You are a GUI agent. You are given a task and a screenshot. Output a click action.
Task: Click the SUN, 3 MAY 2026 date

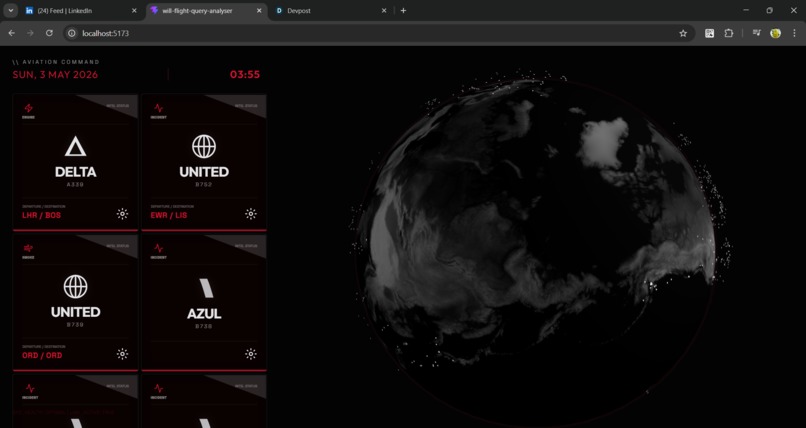[x=55, y=75]
